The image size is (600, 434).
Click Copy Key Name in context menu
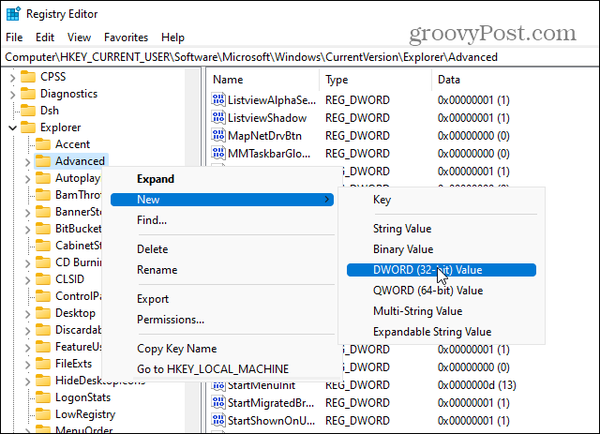click(x=176, y=348)
